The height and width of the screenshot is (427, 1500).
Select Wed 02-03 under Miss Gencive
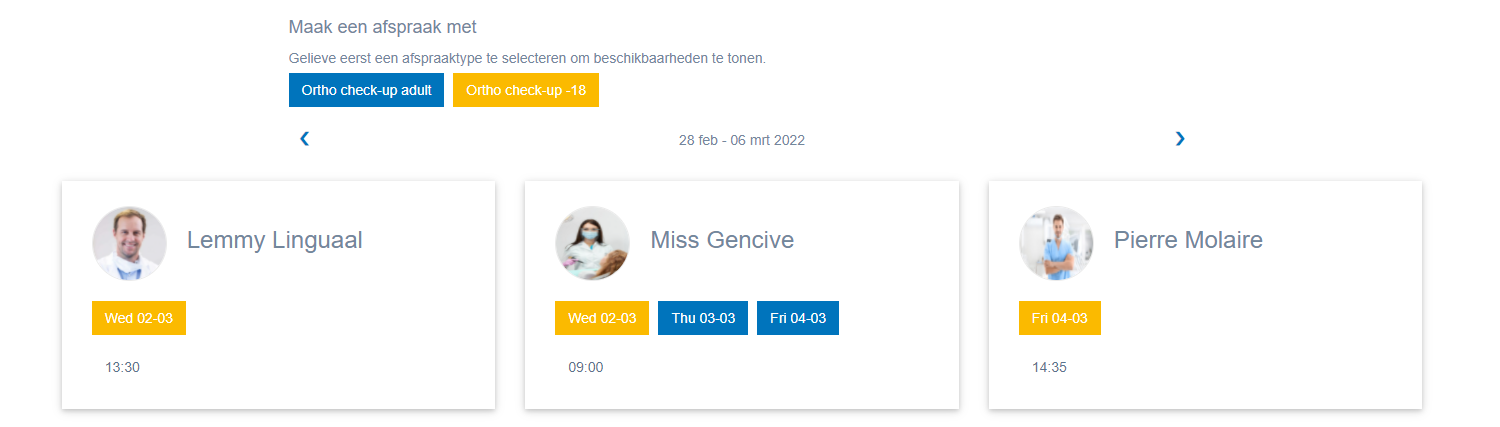[602, 318]
